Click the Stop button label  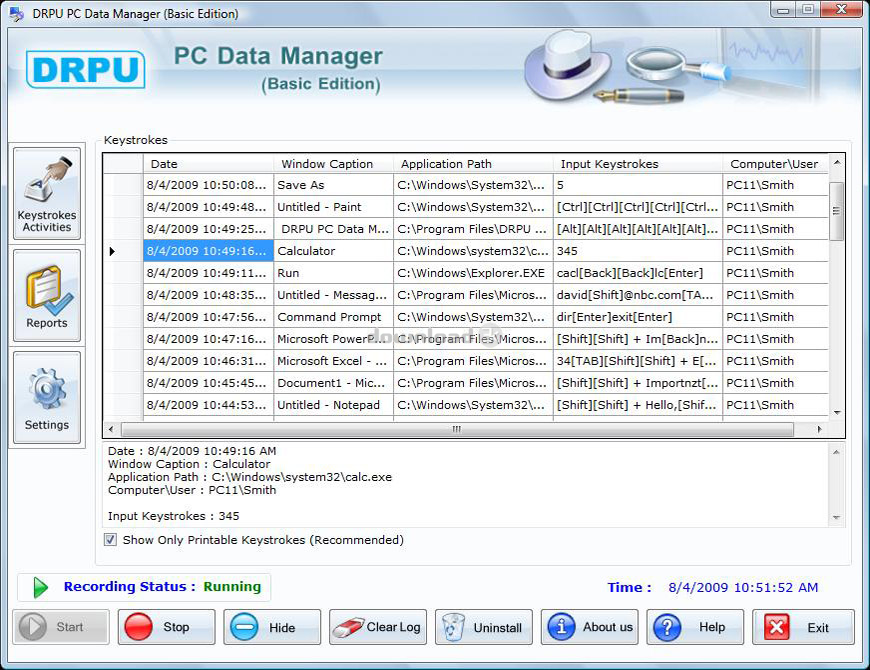point(176,627)
